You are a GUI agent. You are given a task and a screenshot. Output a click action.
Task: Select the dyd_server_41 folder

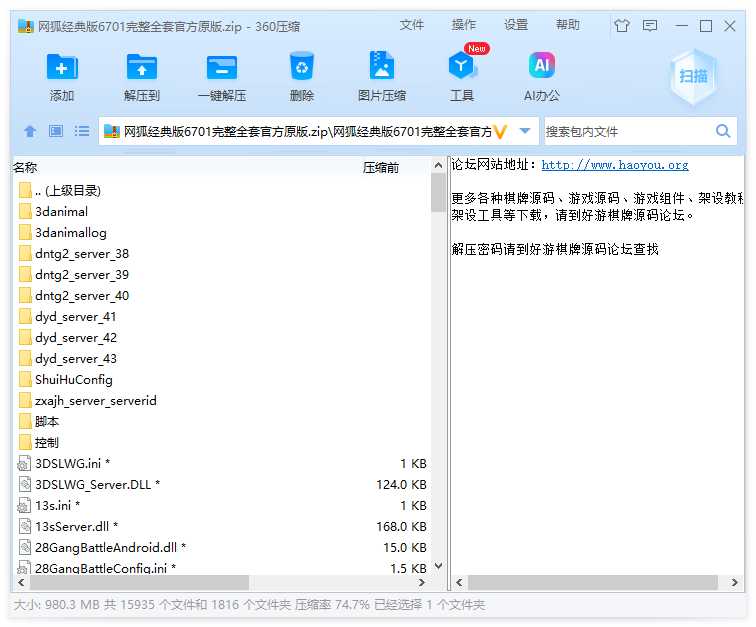[76, 316]
